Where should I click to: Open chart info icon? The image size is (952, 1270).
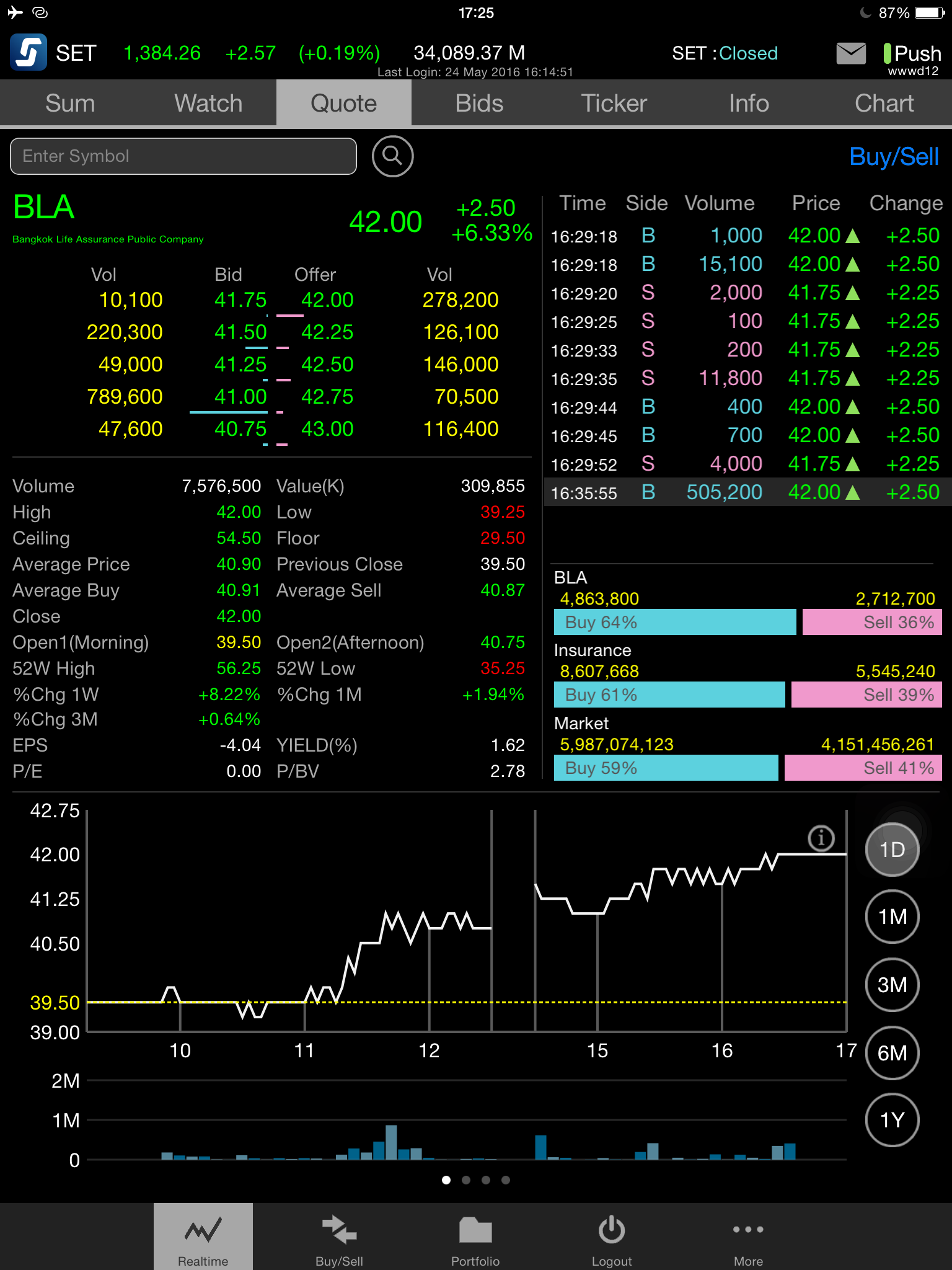click(x=821, y=838)
